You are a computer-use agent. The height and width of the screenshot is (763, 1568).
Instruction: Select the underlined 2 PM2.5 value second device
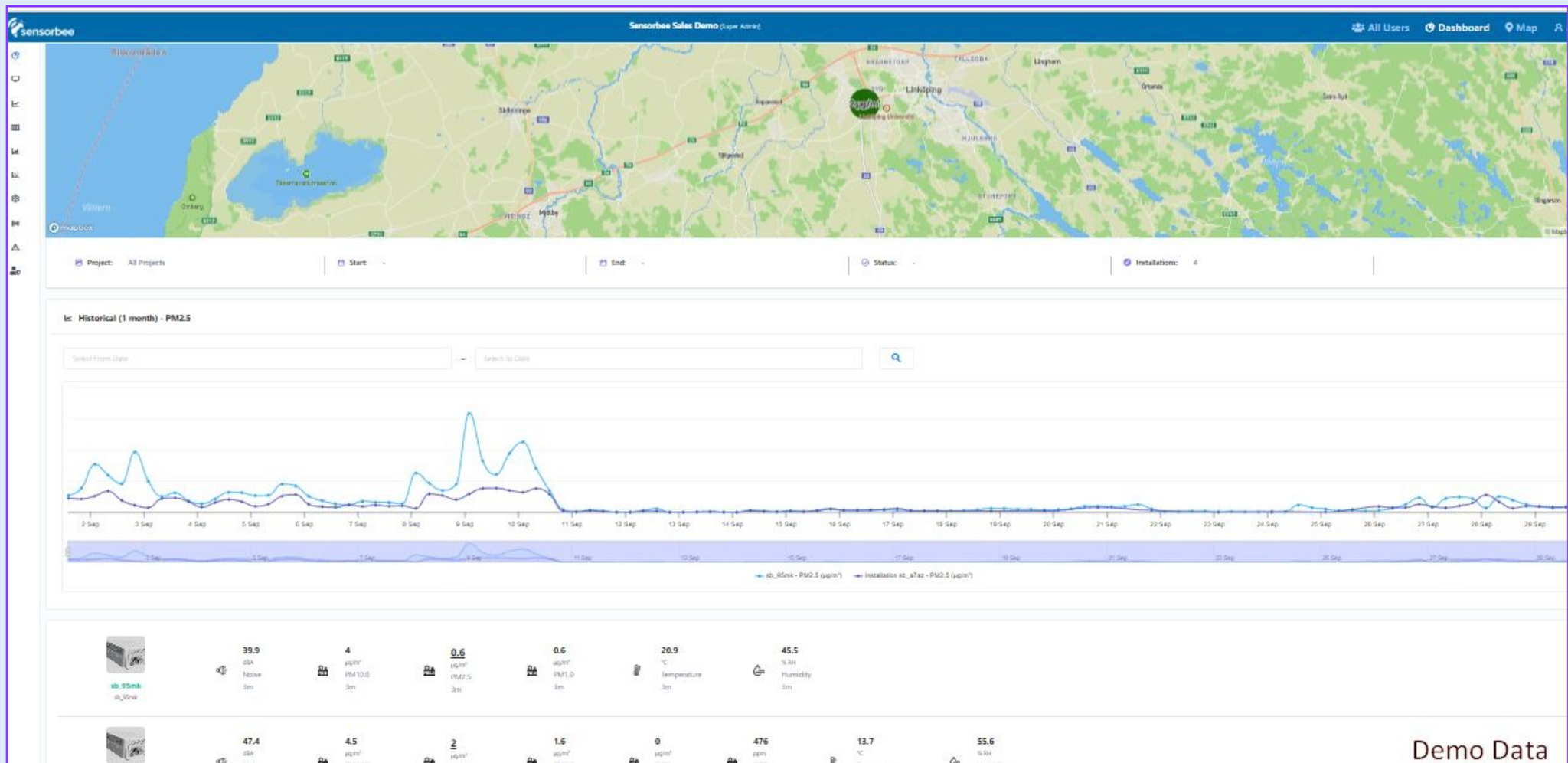pyautogui.click(x=453, y=743)
